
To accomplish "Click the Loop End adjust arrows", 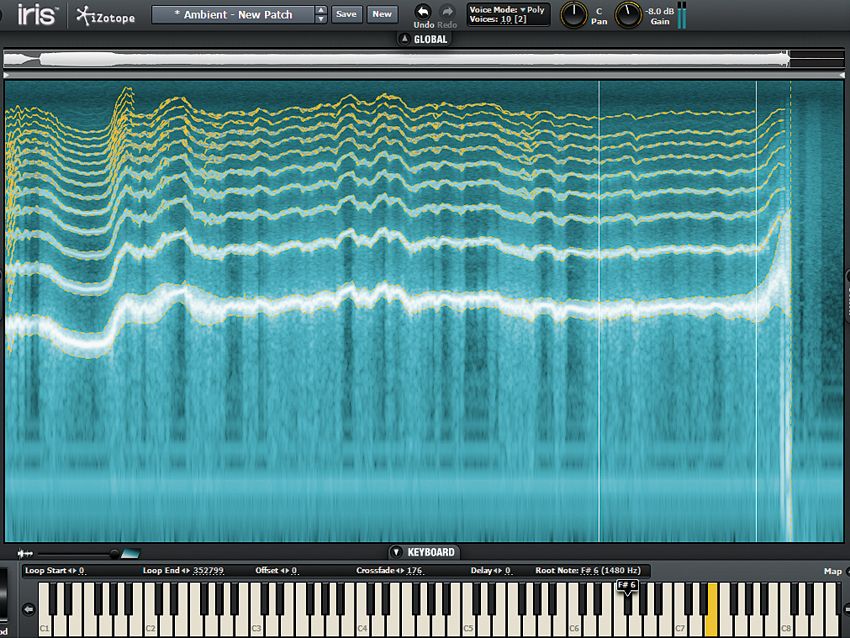I will 186,571.
